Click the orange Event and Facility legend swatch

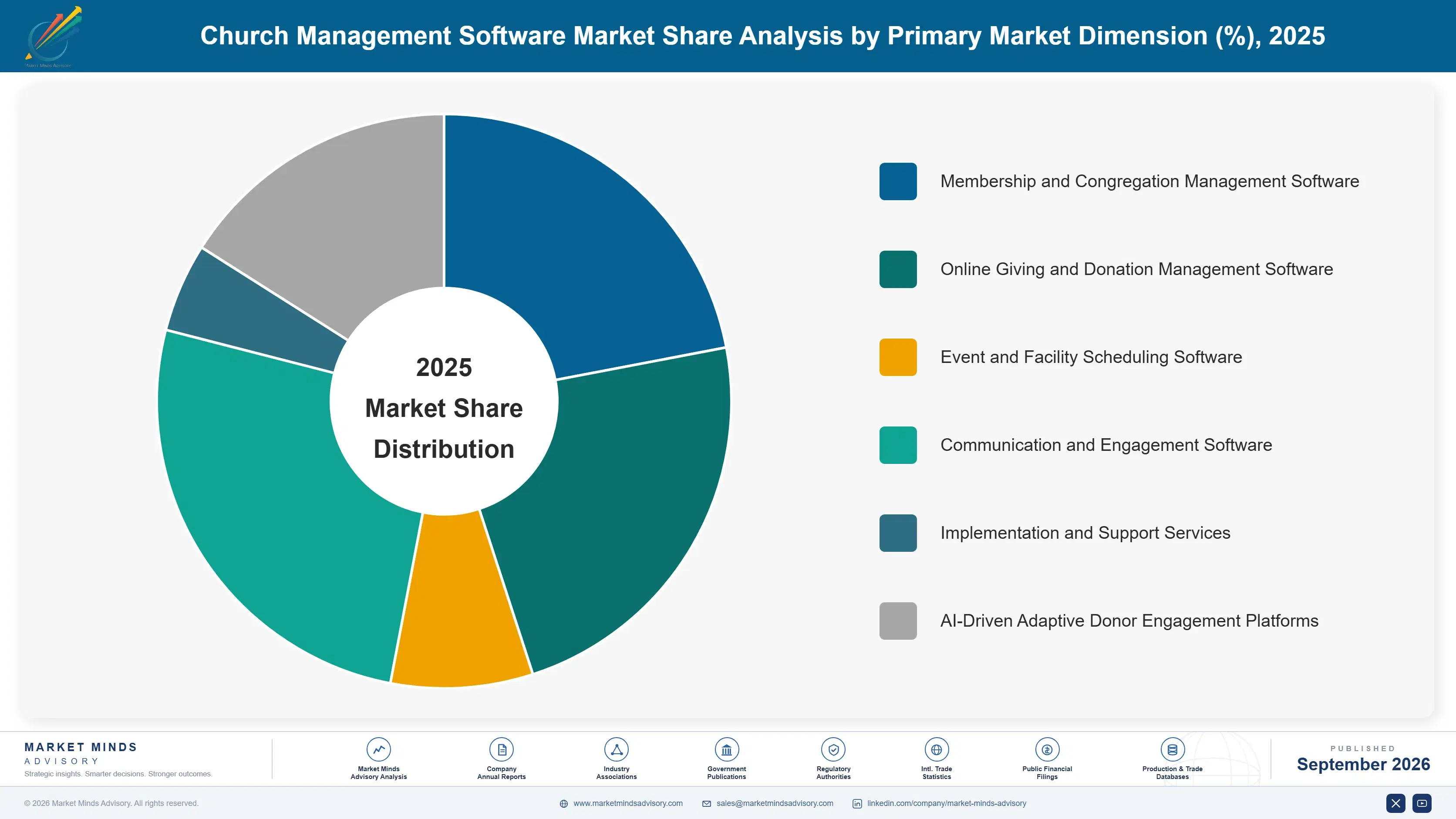pos(897,357)
